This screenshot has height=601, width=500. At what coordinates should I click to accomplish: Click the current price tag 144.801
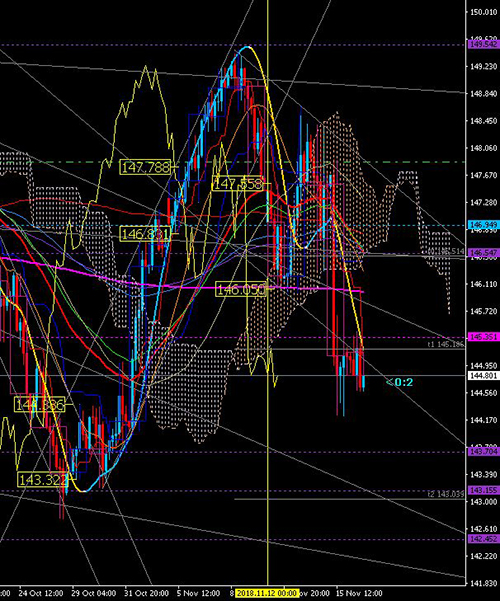[x=484, y=376]
